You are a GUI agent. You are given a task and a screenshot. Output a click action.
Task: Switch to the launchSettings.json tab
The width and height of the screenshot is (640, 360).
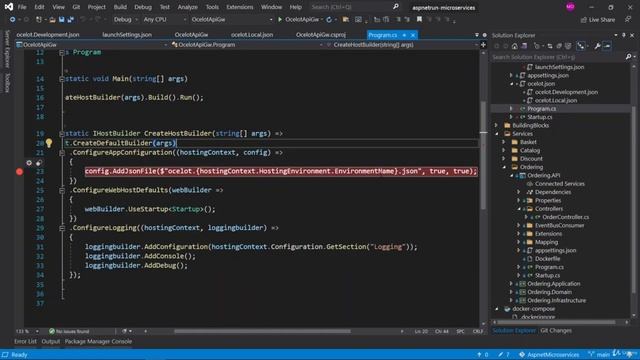pos(127,35)
